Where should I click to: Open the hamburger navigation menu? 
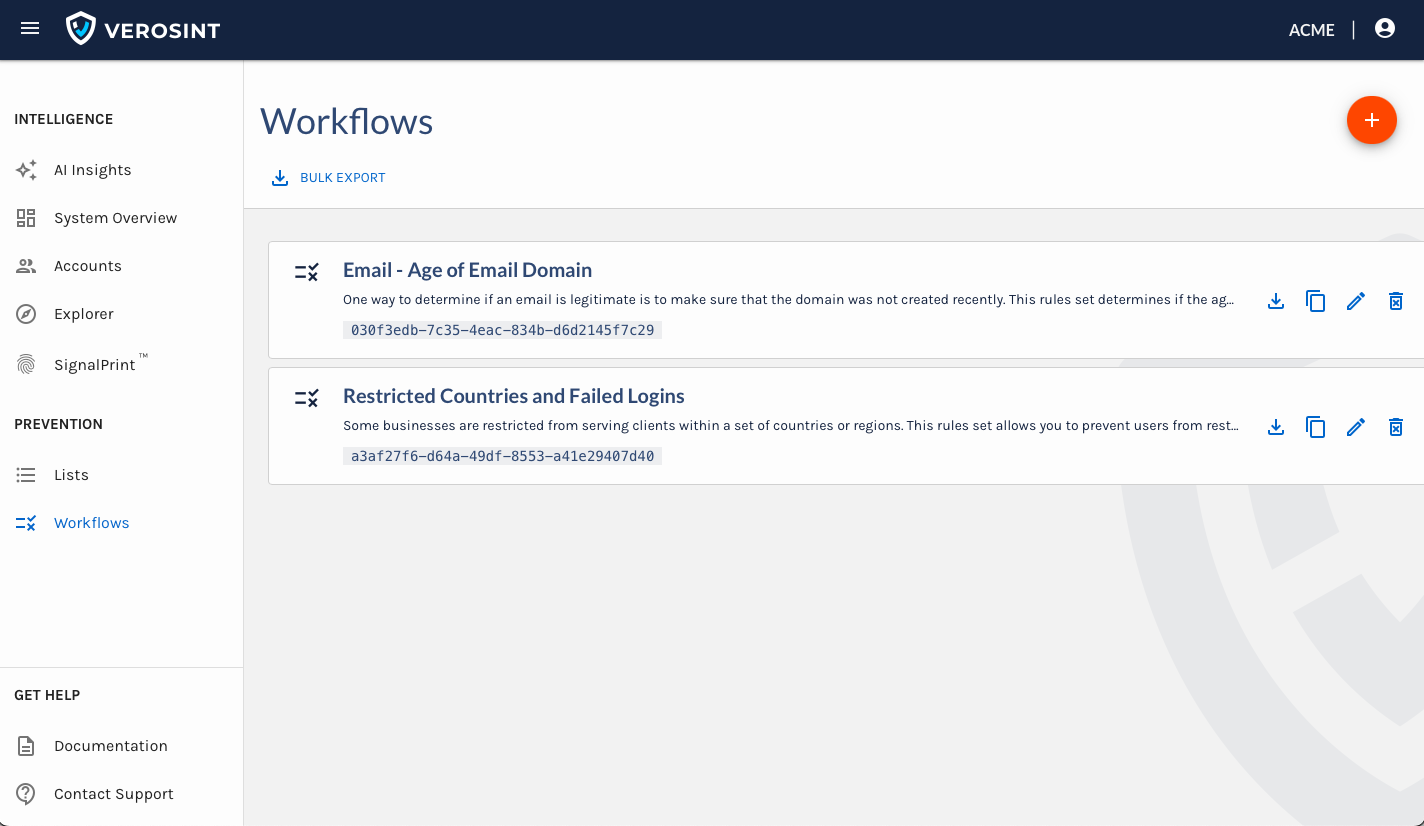(x=30, y=29)
